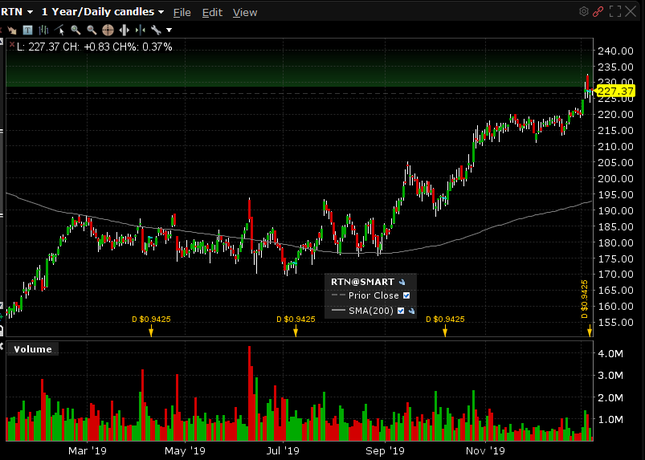Image resolution: width=645 pixels, height=460 pixels.
Task: Click the 155.00 price axis label
Action: [616, 322]
